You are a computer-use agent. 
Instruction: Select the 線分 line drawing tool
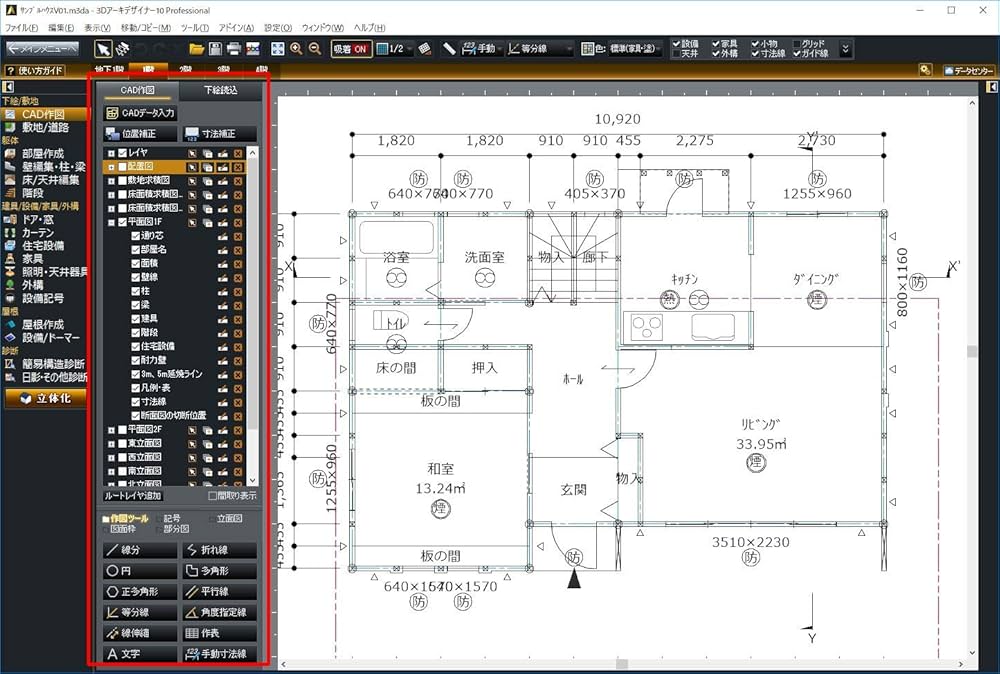(x=140, y=549)
